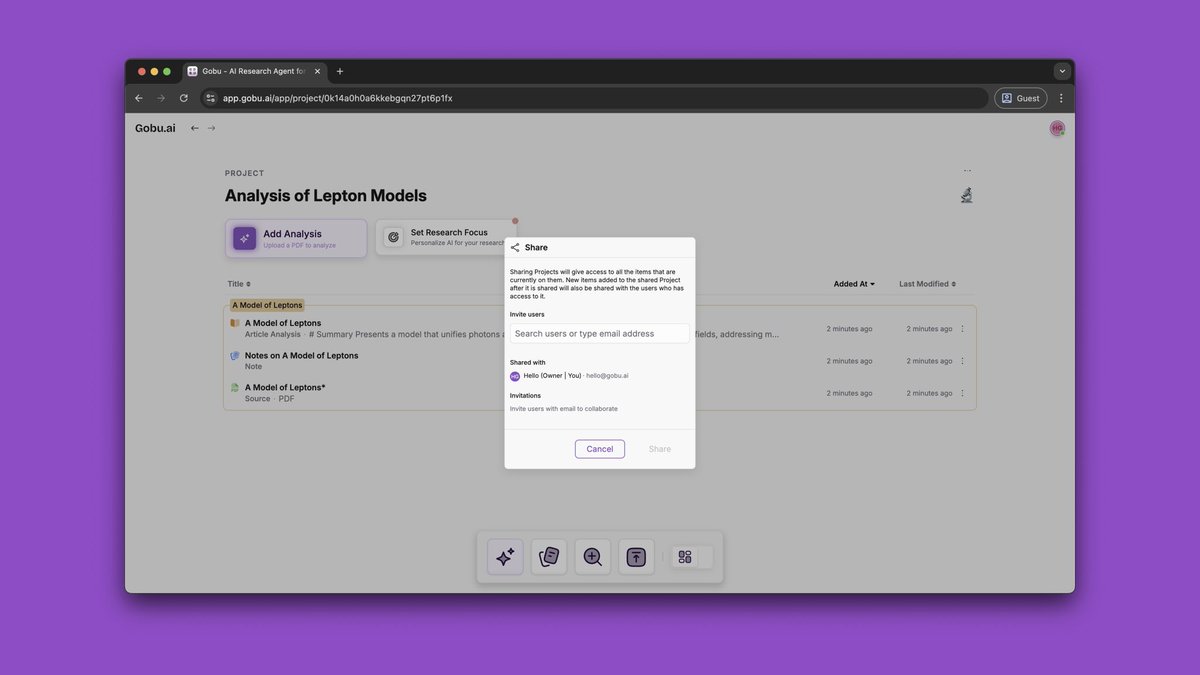
Task: Open the A Model of Leptons* source PDF row
Action: click(599, 393)
